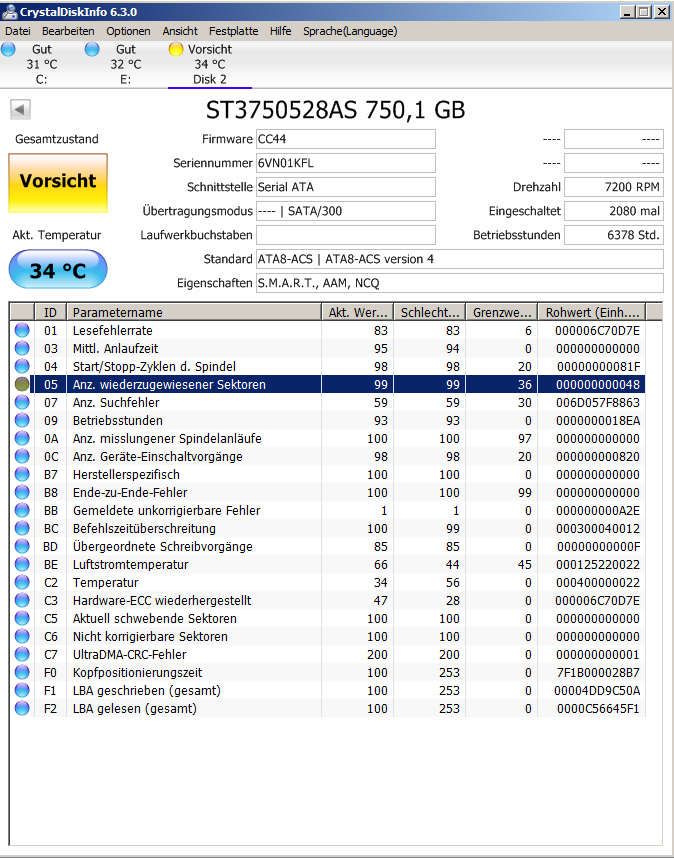This screenshot has width=674, height=858.
Task: Open the Ansicht menu
Action: coord(180,31)
